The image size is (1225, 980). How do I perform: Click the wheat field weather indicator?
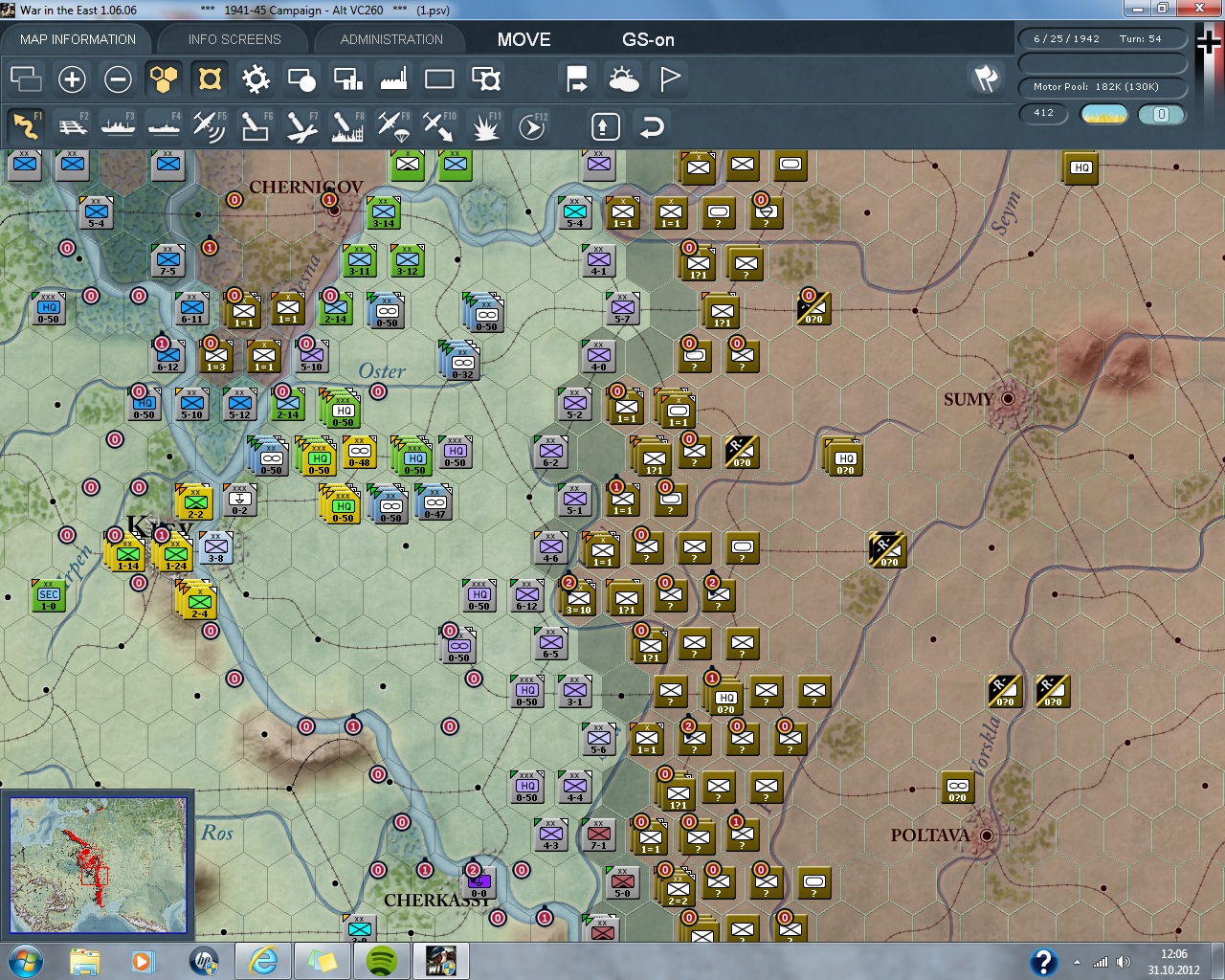click(1103, 114)
